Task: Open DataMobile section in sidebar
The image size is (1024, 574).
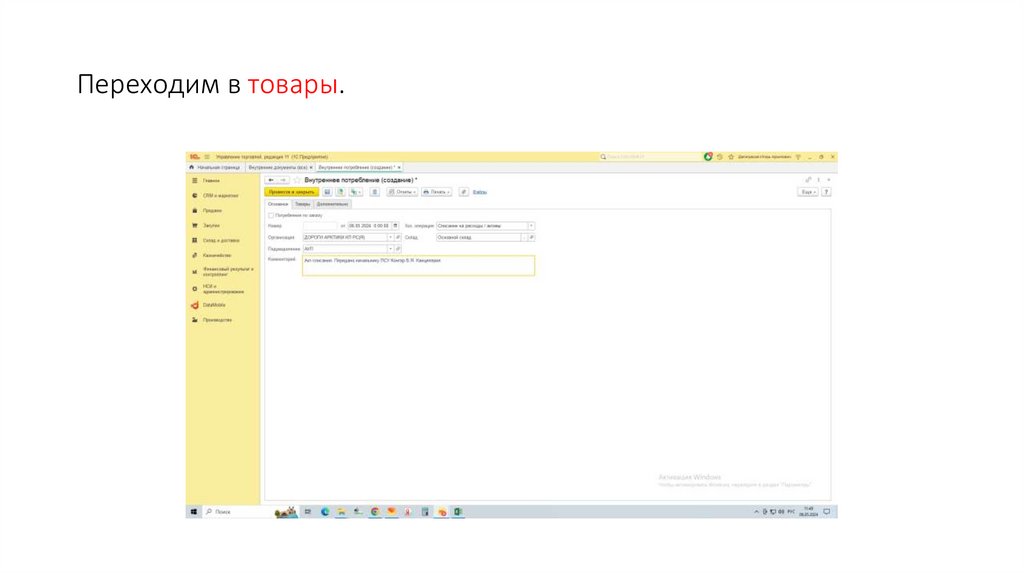Action: tap(214, 305)
